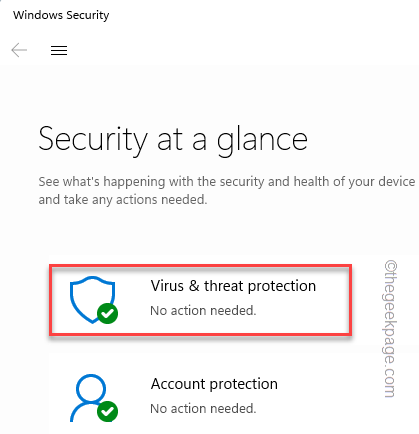The image size is (419, 434).
Task: Click the blue person account icon
Action: pyautogui.click(x=90, y=398)
